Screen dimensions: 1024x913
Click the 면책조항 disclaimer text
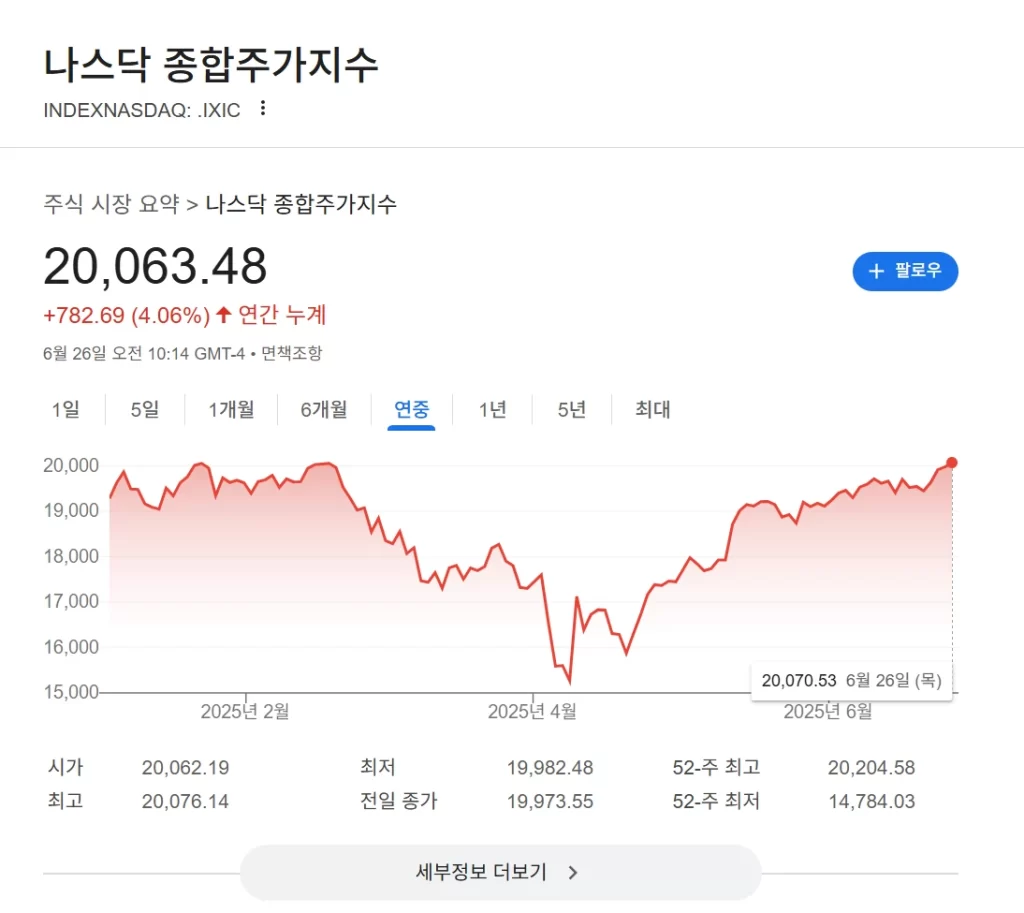[293, 353]
